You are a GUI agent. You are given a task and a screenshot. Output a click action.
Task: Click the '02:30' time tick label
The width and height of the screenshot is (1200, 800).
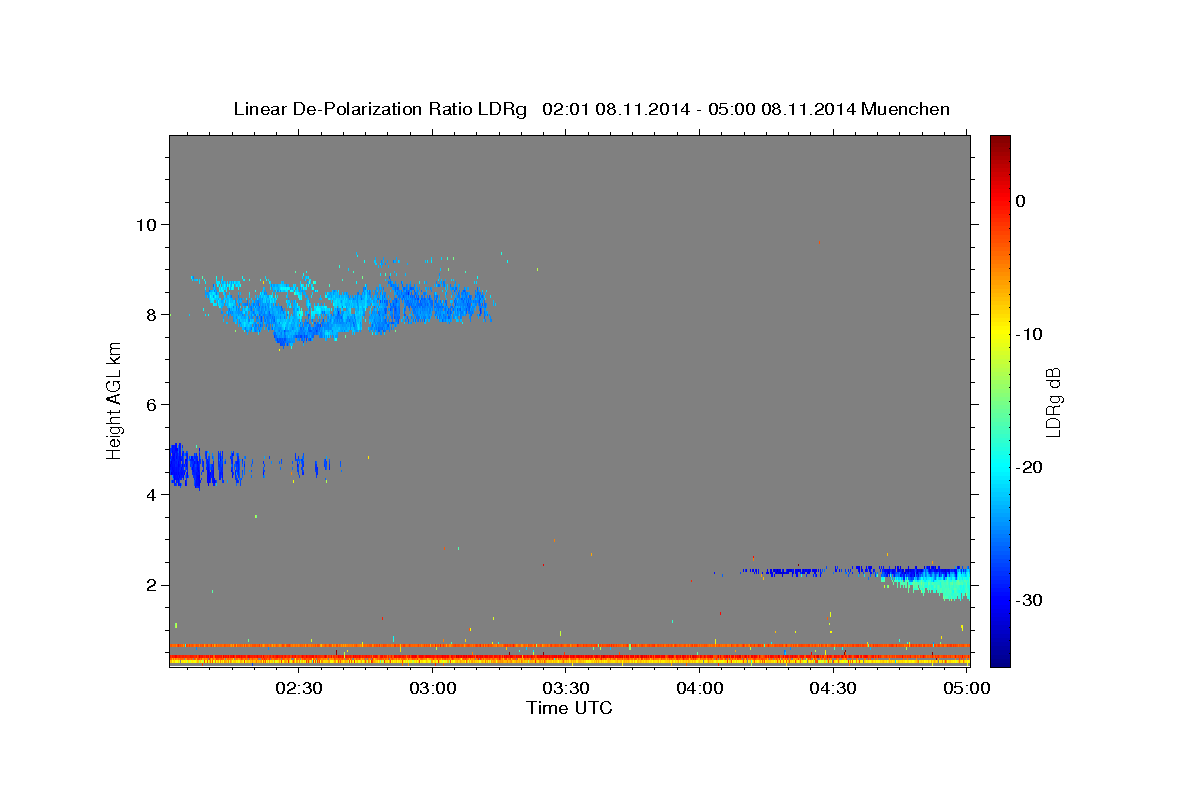pos(298,688)
